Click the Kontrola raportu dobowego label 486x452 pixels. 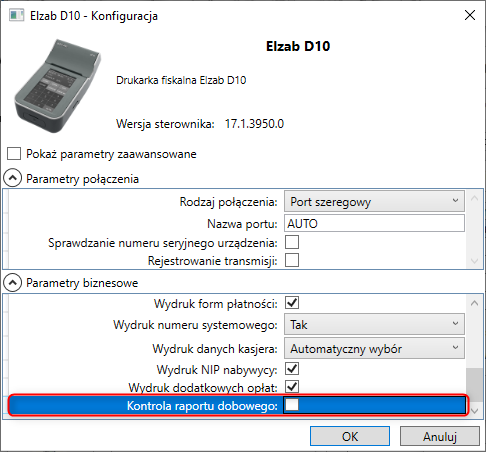[x=202, y=406]
